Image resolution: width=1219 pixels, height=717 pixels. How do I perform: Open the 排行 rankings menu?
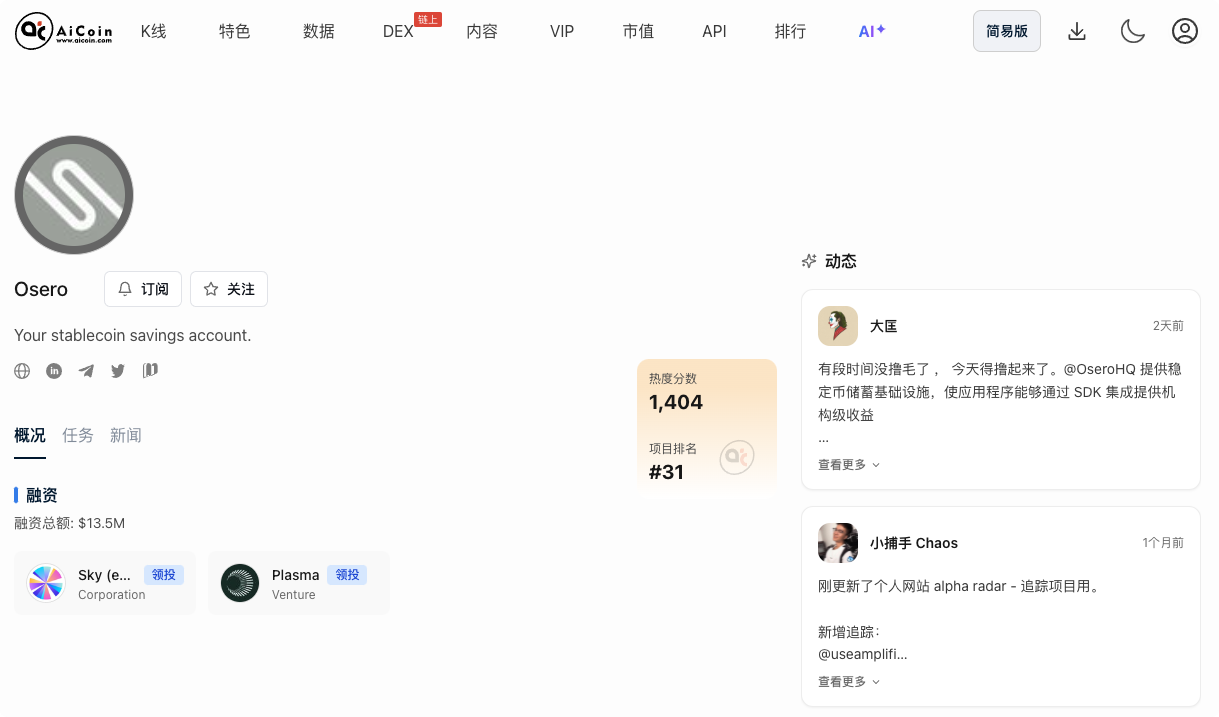pos(790,31)
